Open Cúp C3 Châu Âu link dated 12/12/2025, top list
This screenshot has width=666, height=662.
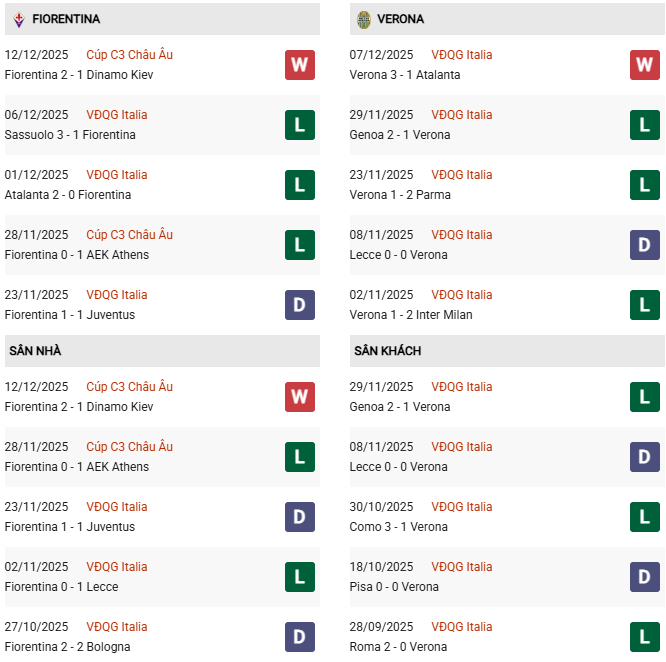tap(129, 55)
